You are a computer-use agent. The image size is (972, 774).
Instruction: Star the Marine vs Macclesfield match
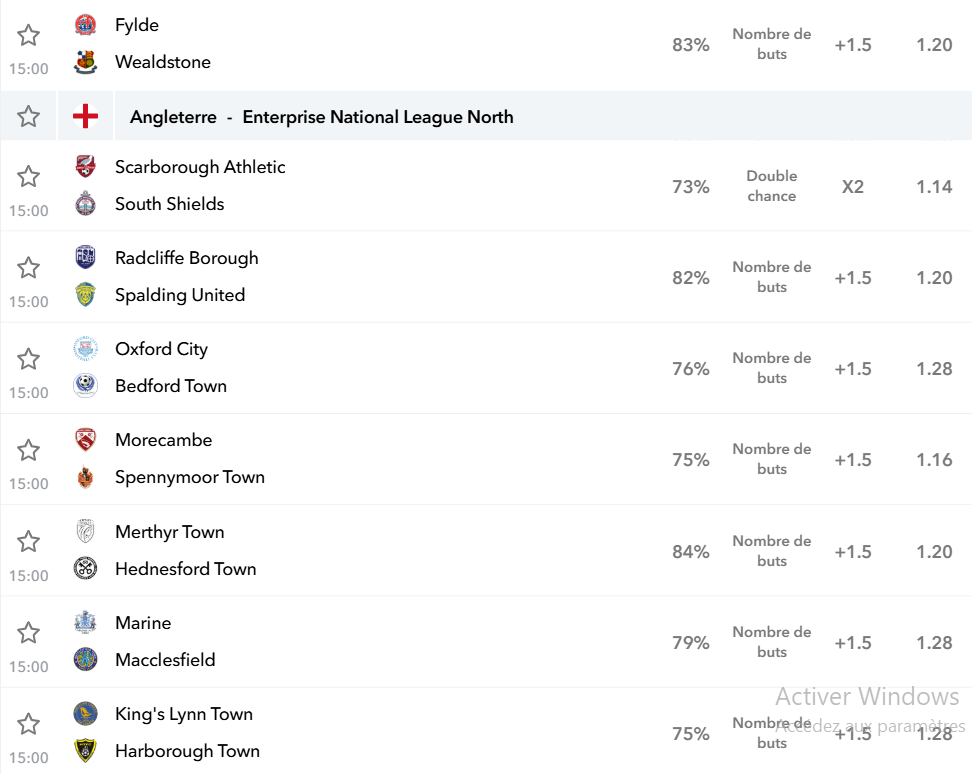click(x=29, y=633)
